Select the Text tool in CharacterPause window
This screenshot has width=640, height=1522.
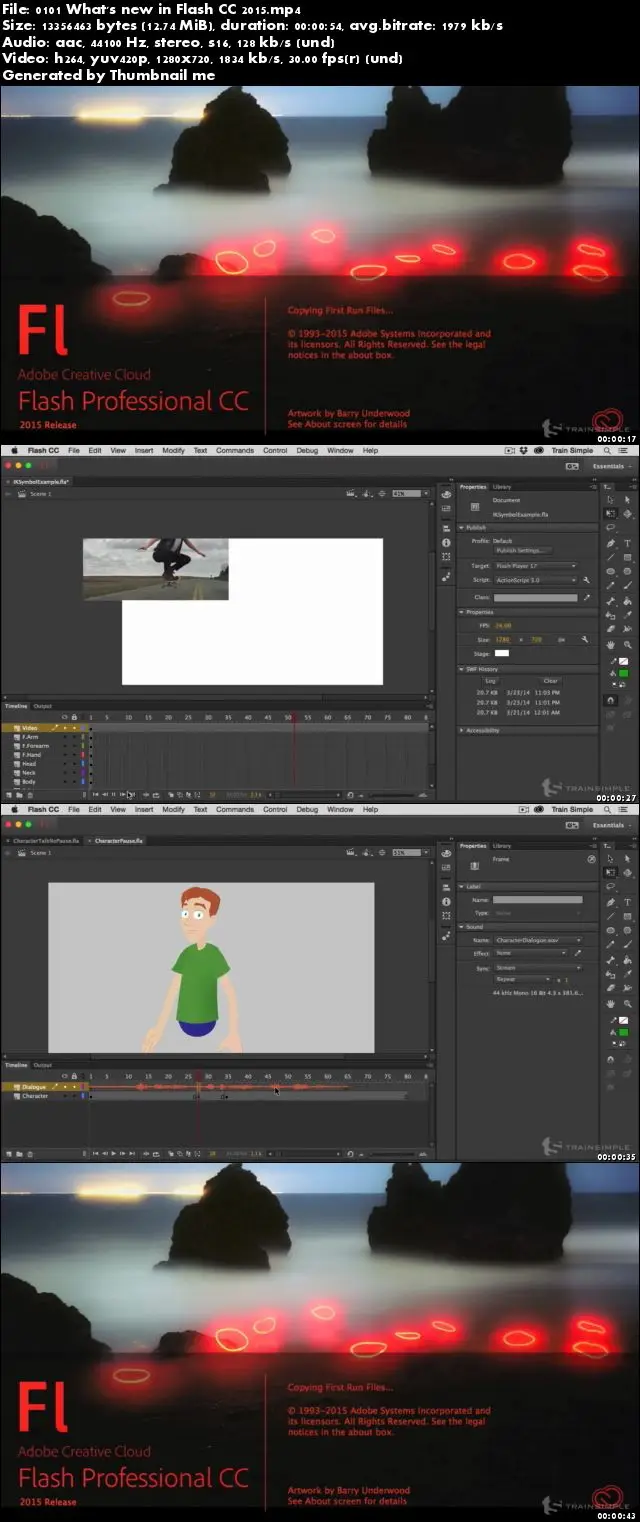[627, 902]
